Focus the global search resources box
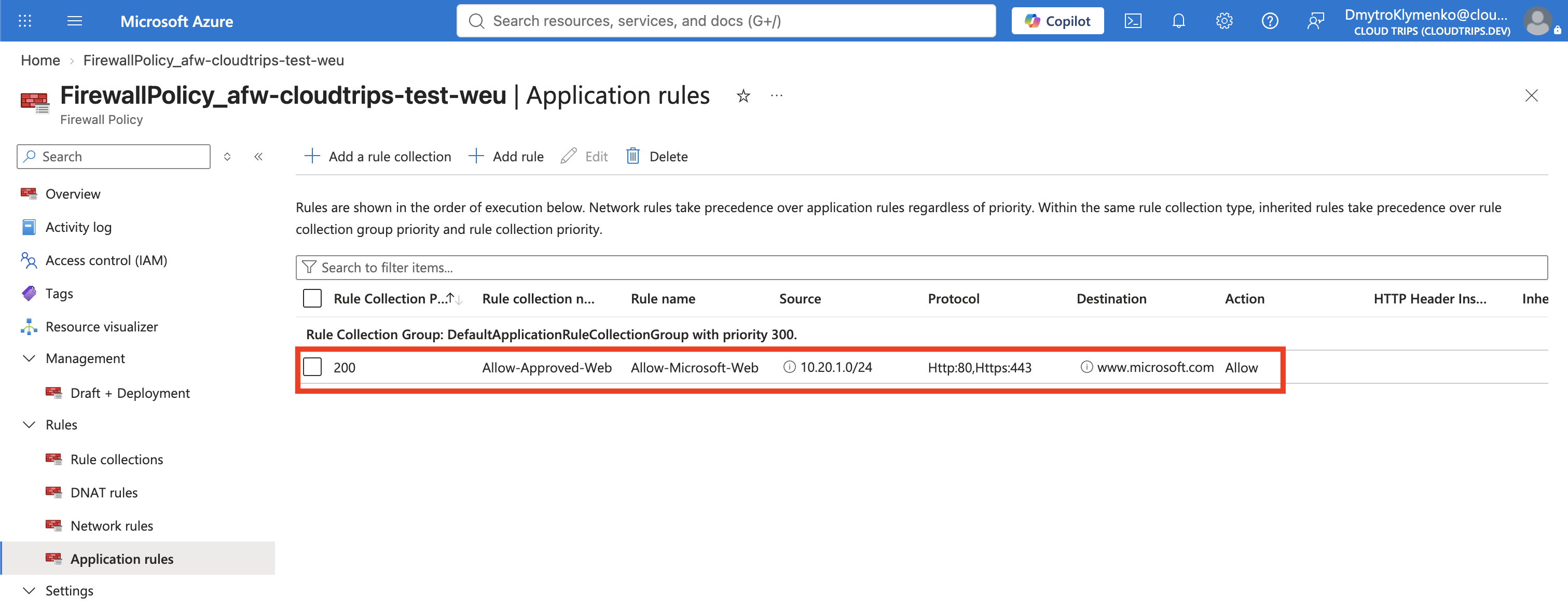This screenshot has height=611, width=1568. pos(726,21)
